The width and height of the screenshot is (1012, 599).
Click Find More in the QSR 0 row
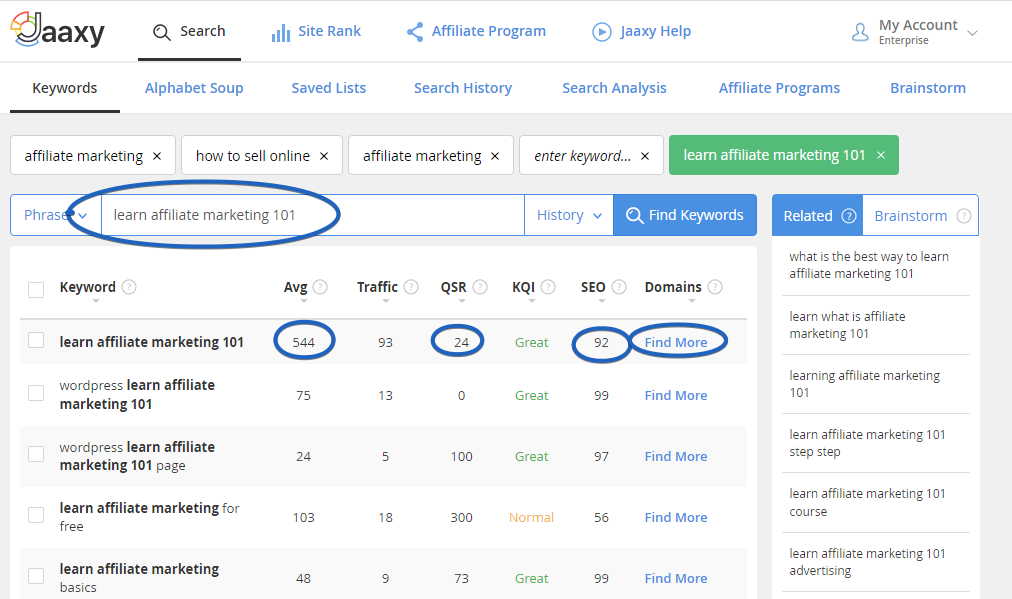pyautogui.click(x=676, y=395)
